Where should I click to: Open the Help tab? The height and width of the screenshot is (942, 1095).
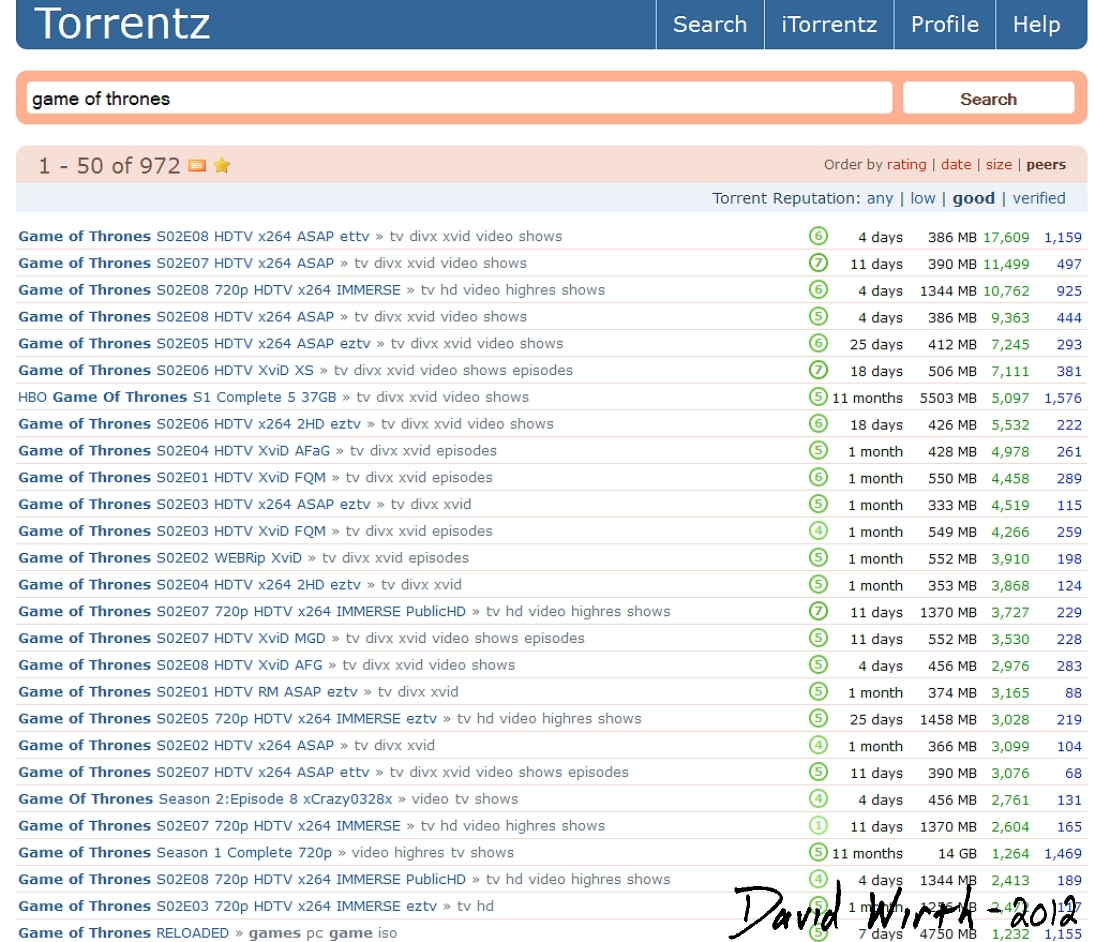pos(1036,24)
